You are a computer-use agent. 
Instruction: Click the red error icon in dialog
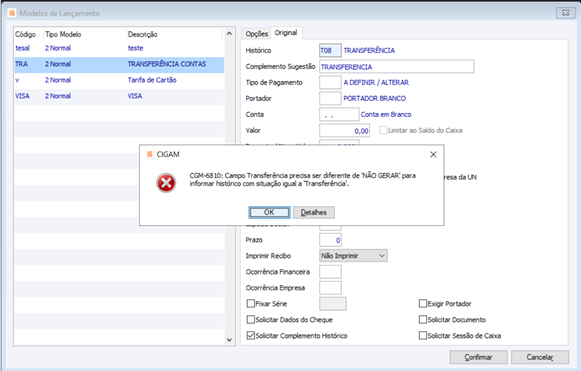(x=166, y=183)
